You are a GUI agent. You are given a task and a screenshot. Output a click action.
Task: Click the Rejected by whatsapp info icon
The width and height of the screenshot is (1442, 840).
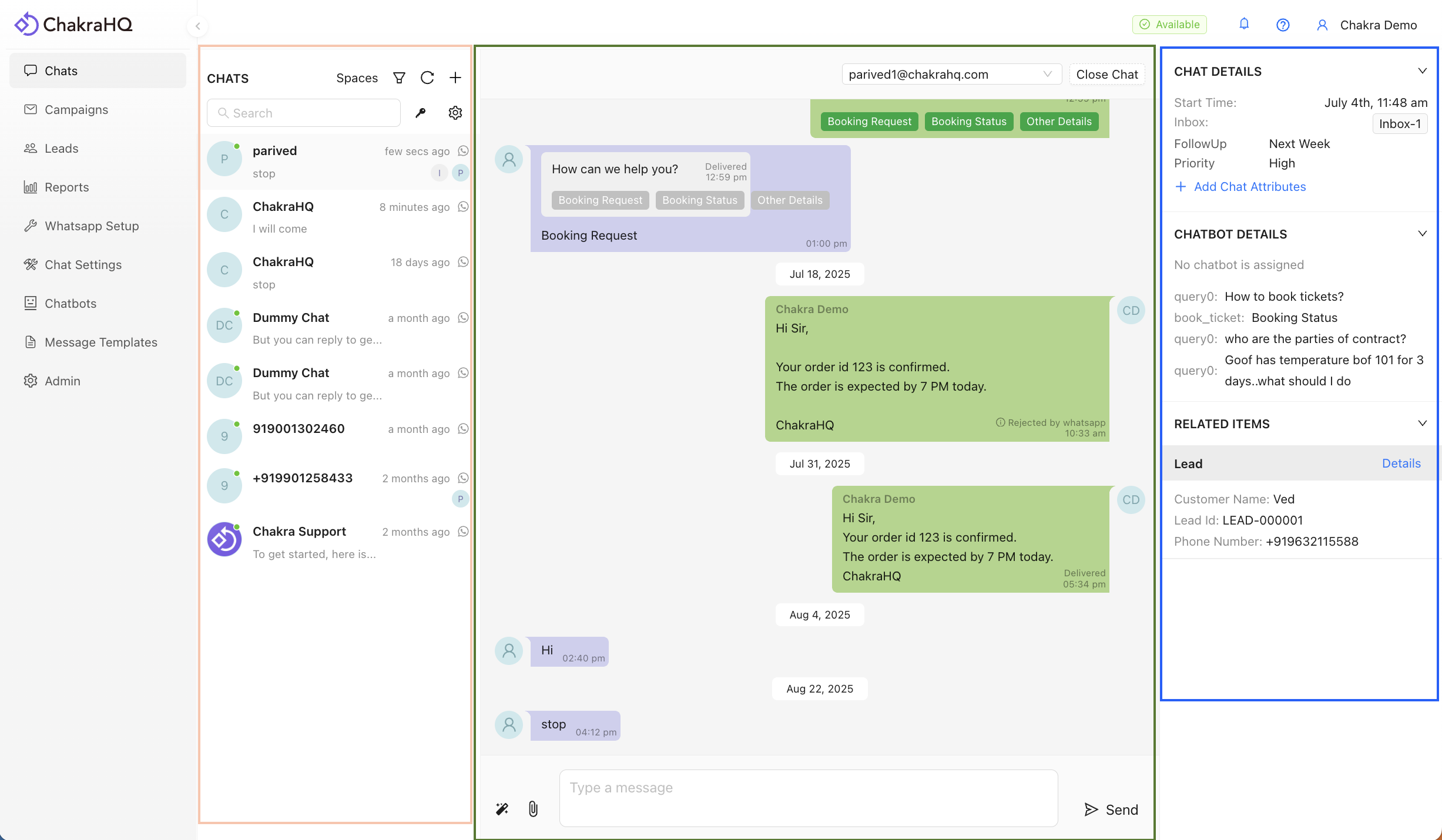click(1000, 422)
